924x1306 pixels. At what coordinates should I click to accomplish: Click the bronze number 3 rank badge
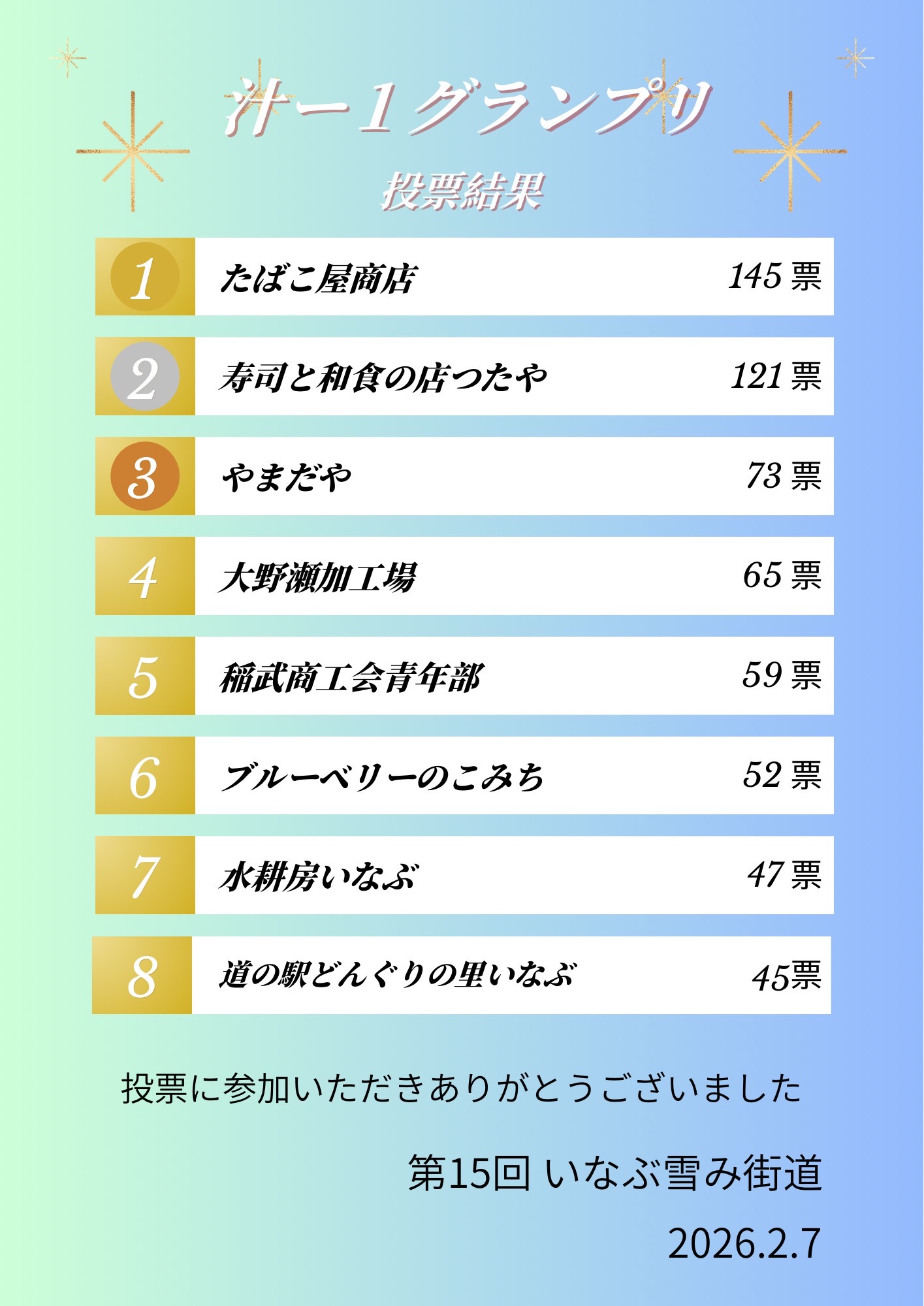(x=145, y=477)
